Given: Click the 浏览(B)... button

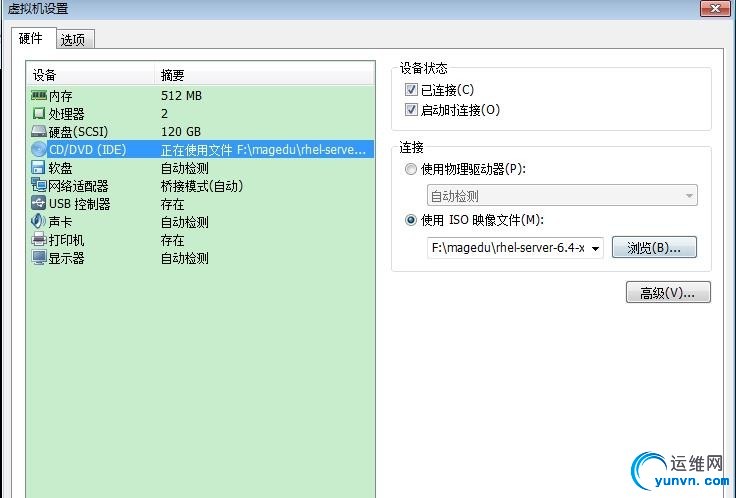Looking at the screenshot, I should click(654, 247).
